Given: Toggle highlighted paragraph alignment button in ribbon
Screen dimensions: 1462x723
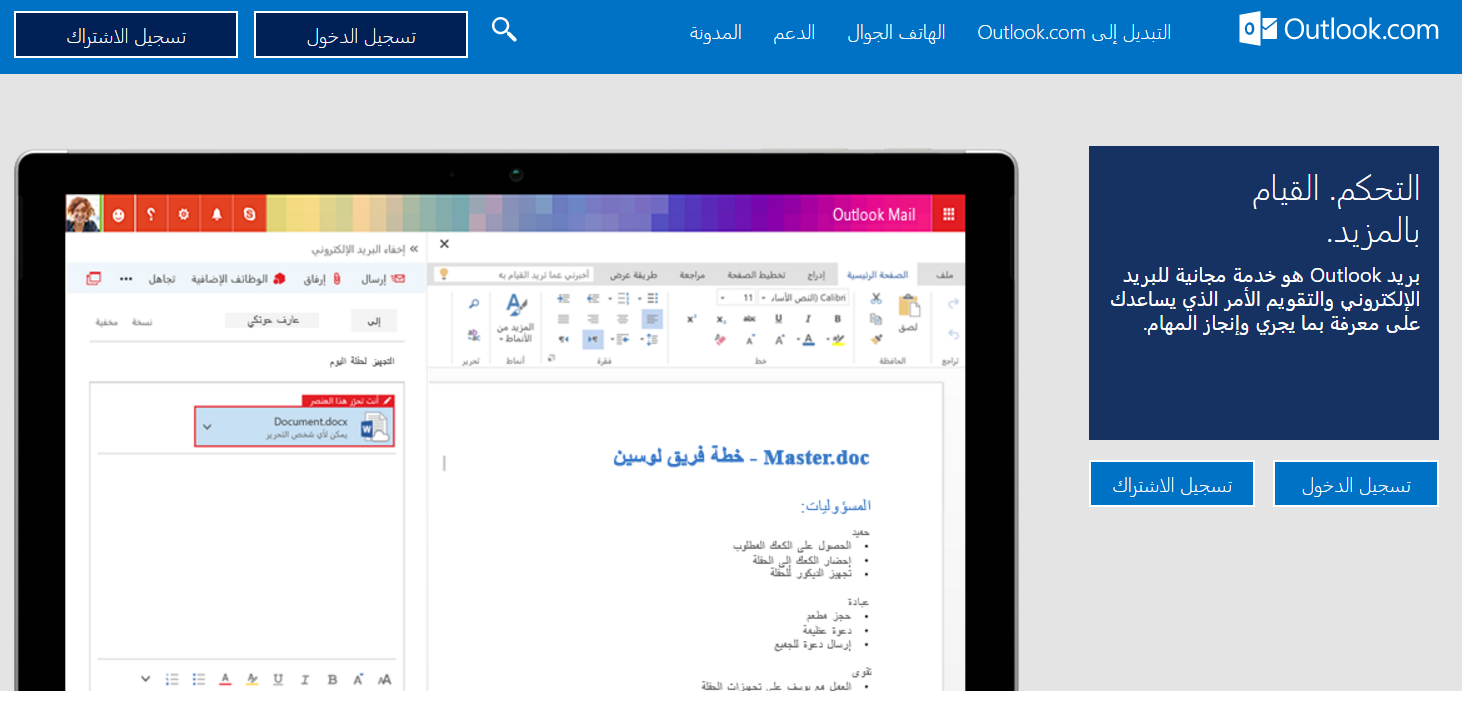Looking at the screenshot, I should pos(651,319).
